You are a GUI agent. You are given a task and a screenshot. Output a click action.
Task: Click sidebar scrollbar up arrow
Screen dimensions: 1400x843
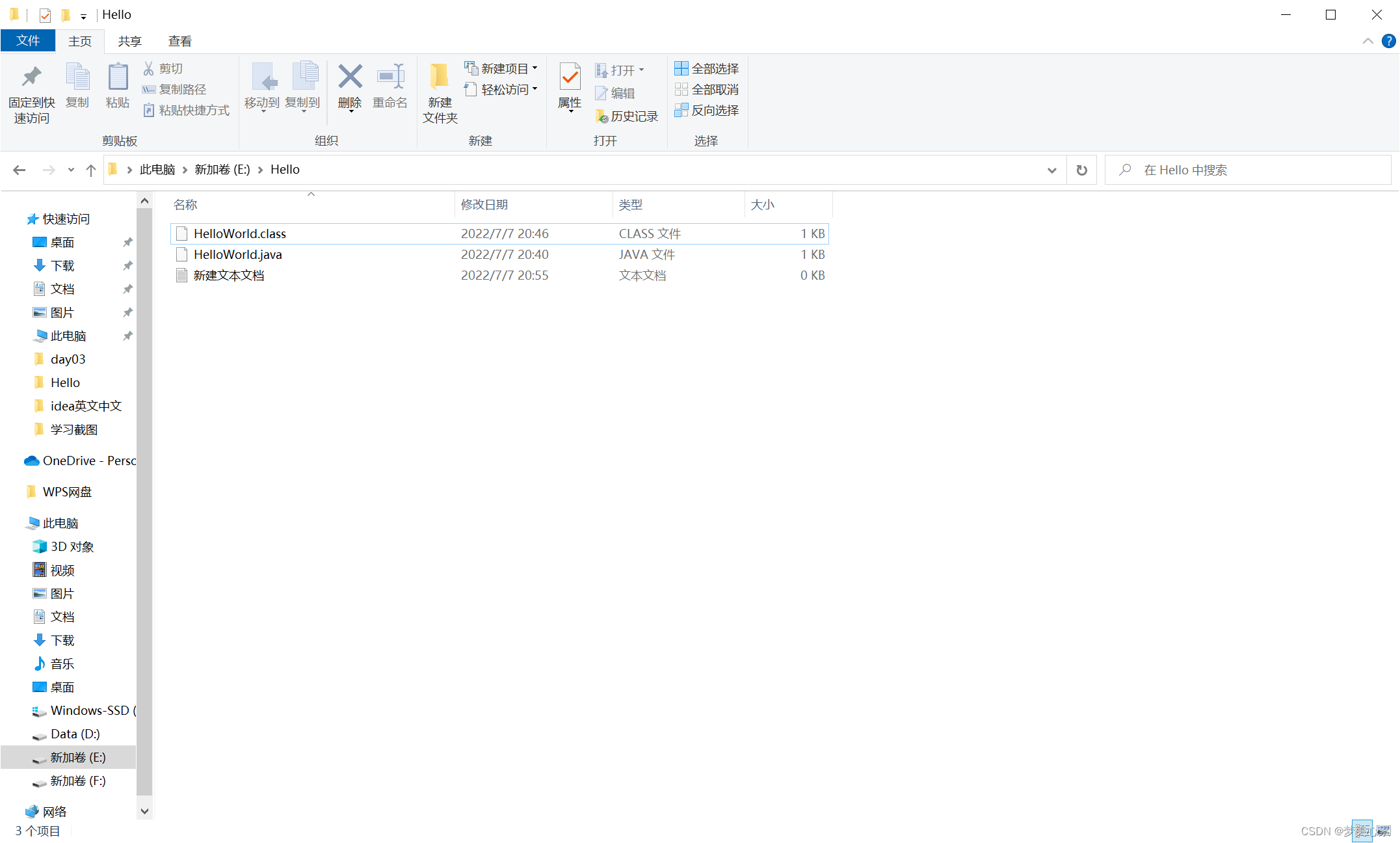145,201
